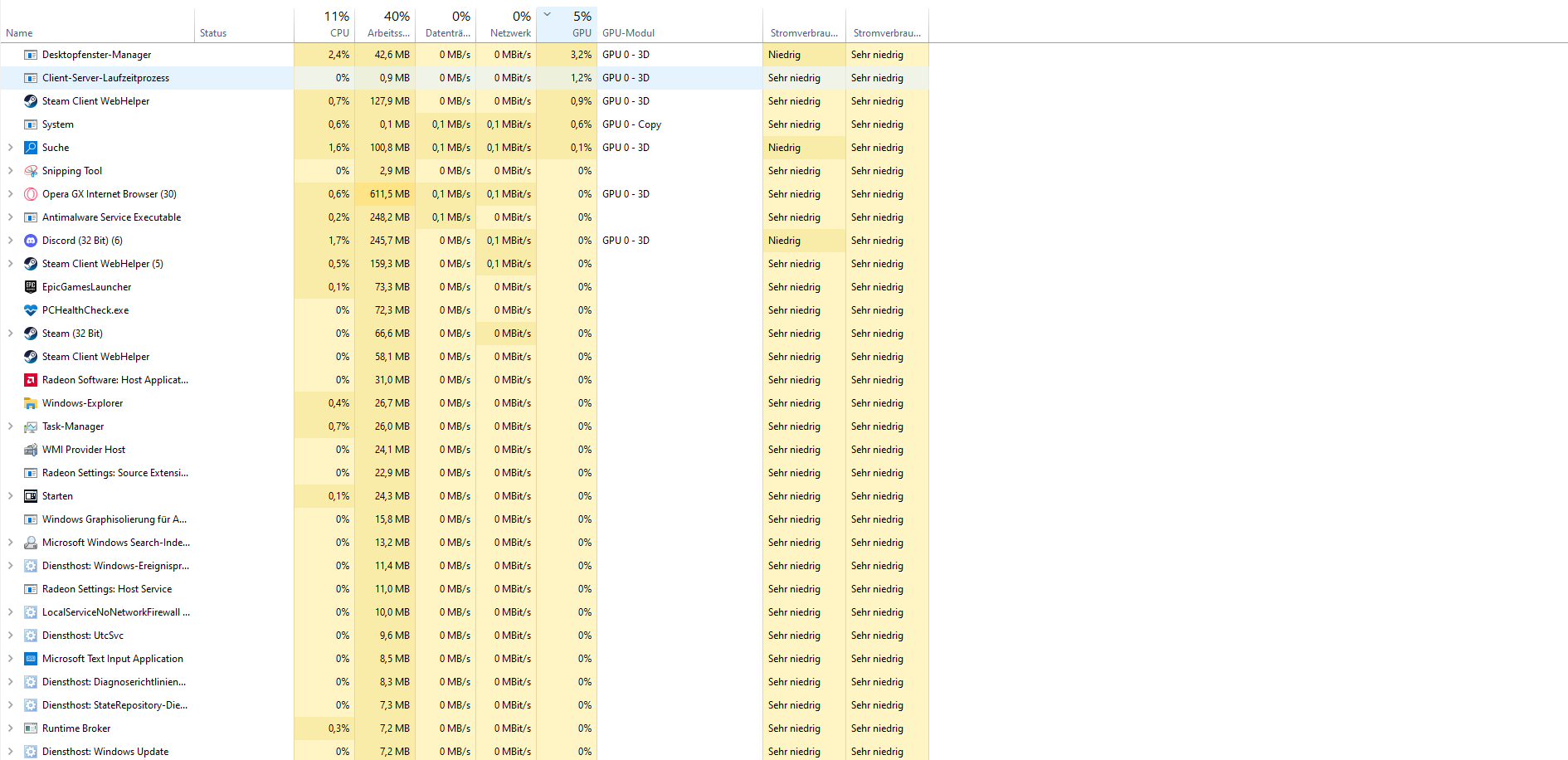The height and width of the screenshot is (760, 1568).
Task: Expand Diensthost: StateRepository group
Action: click(10, 705)
